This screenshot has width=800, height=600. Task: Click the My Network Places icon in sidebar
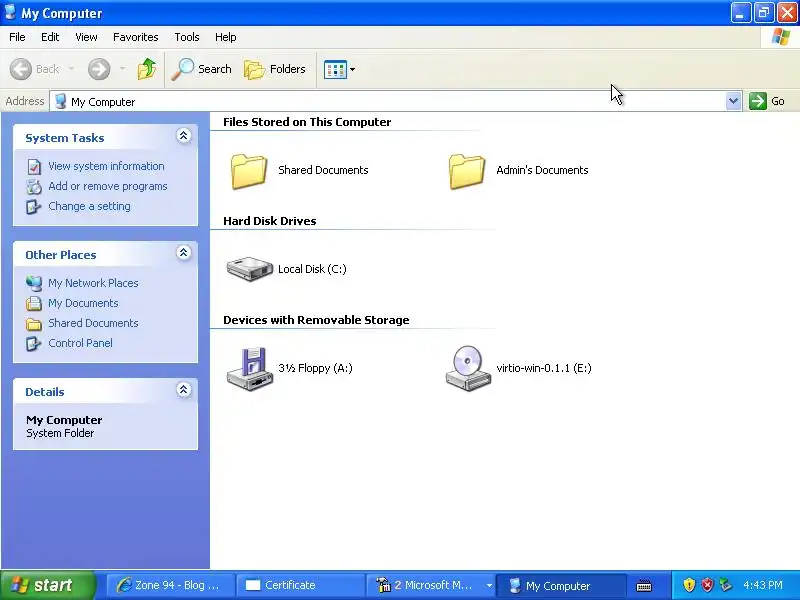click(x=34, y=283)
